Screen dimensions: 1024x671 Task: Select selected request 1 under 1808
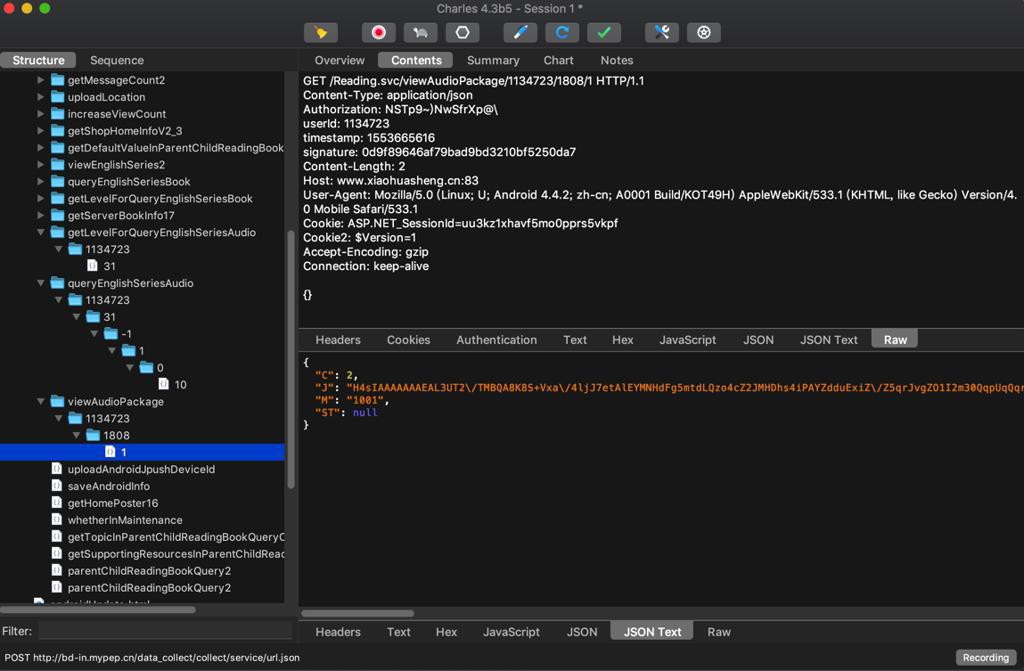point(142,452)
